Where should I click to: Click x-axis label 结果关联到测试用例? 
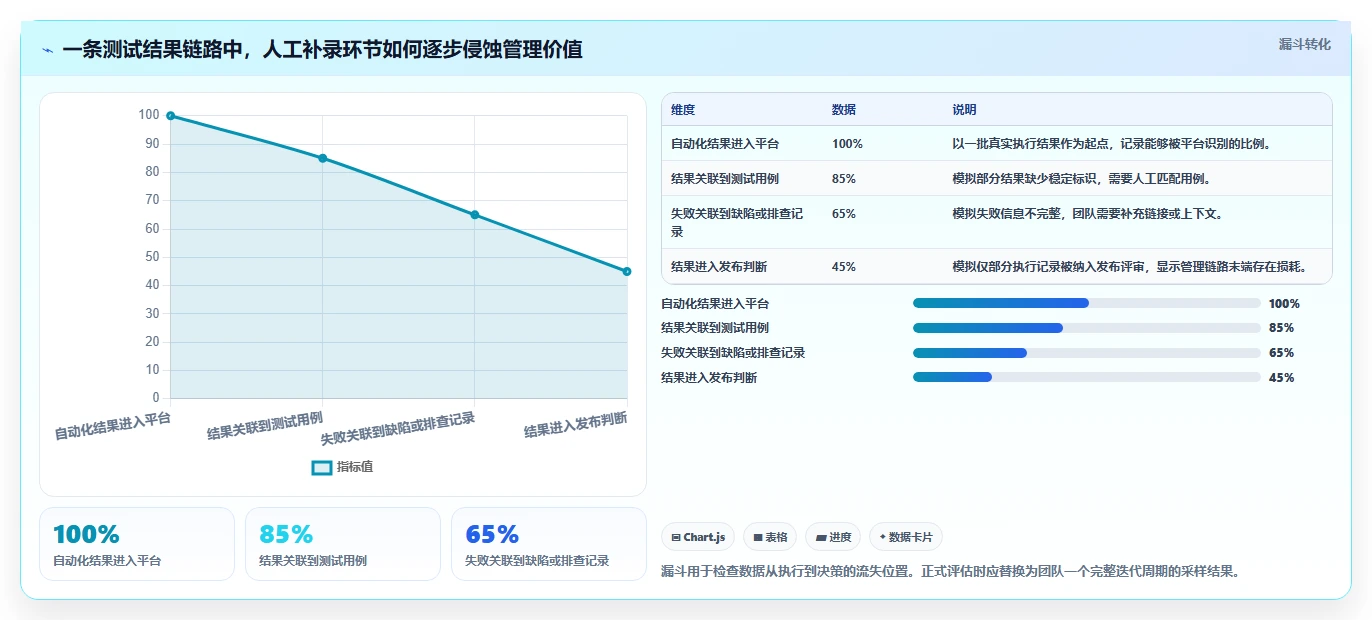(265, 425)
